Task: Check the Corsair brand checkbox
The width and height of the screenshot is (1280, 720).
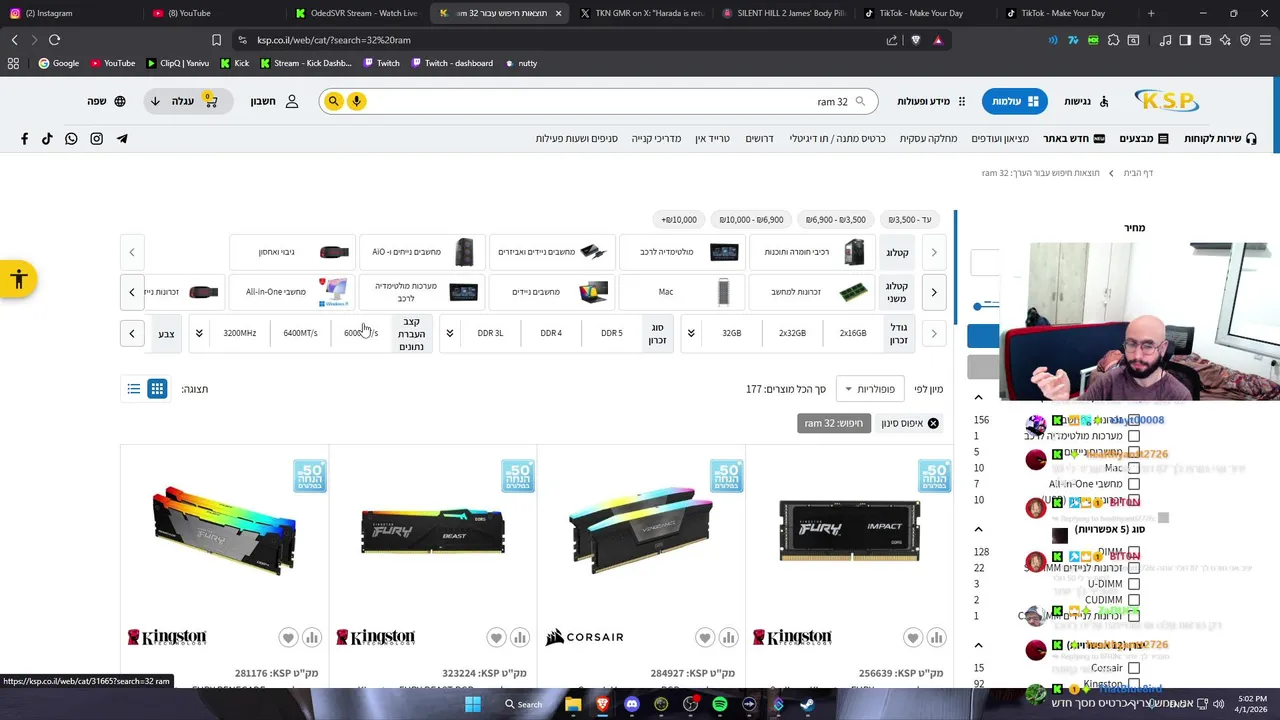Action: coord(1133,668)
